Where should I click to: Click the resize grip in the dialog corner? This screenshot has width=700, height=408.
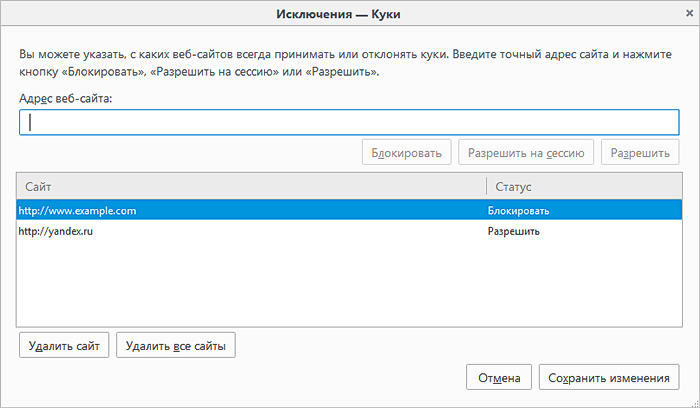click(695, 403)
